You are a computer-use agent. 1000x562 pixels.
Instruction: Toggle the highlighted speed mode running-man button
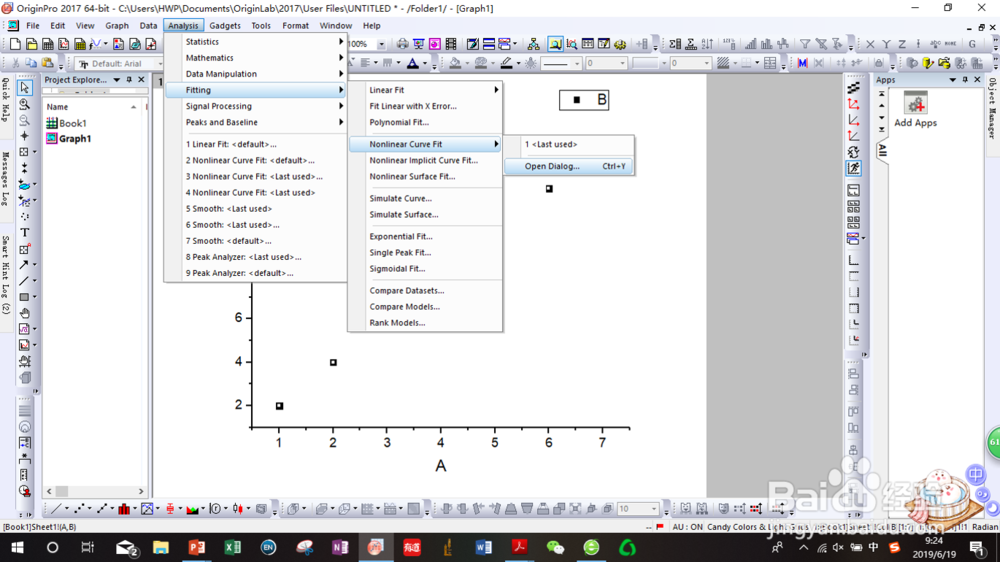(x=854, y=168)
